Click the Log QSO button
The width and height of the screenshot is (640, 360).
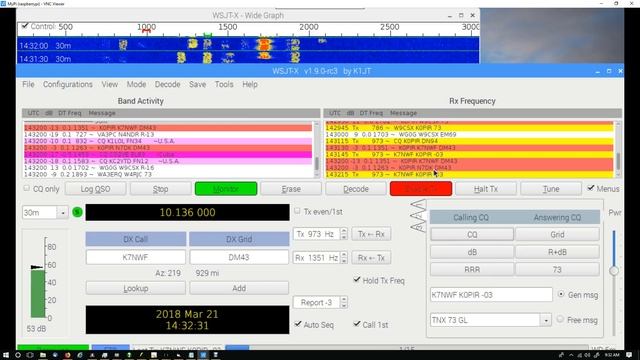tap(95, 189)
